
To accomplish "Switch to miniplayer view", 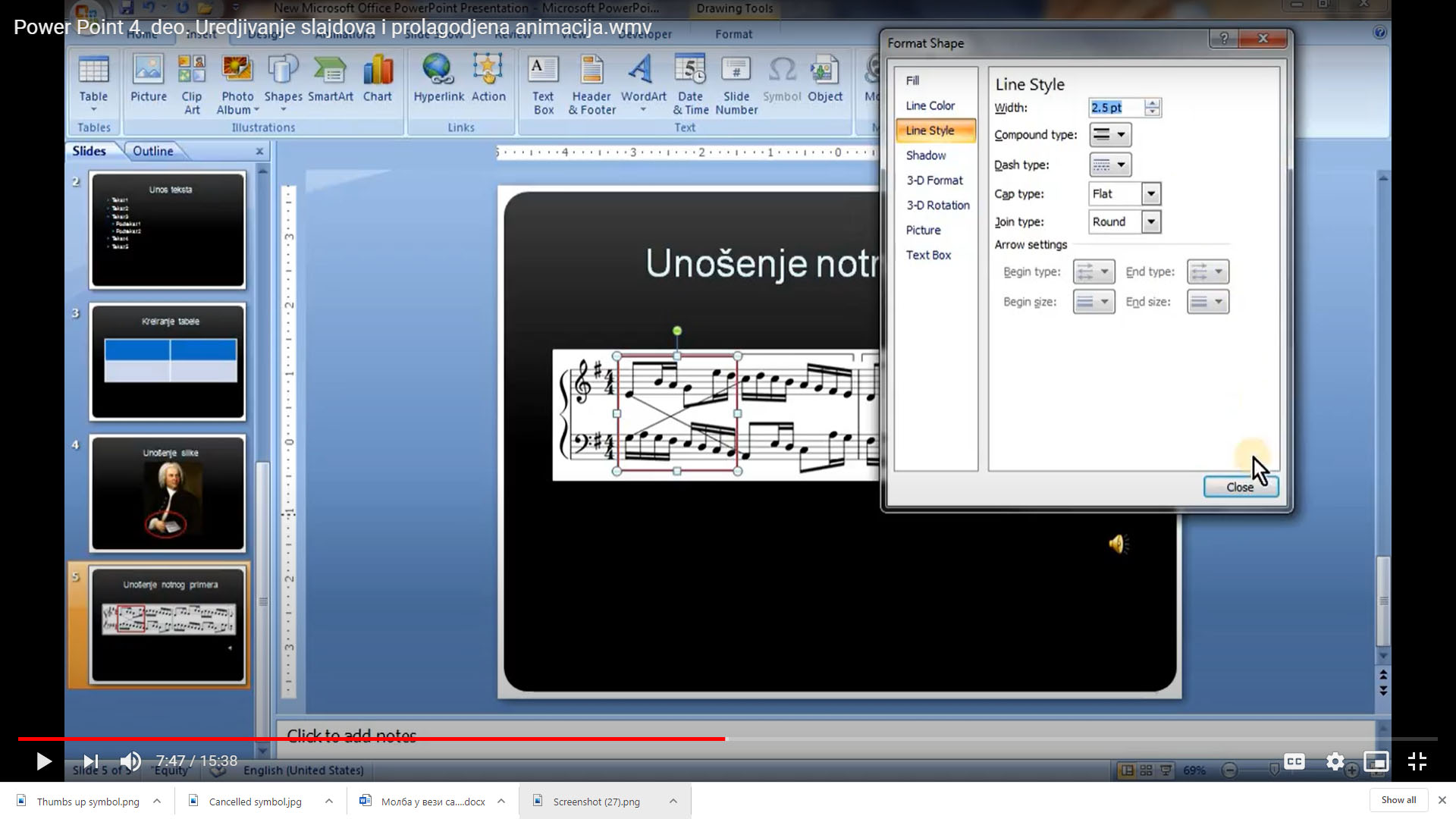I will click(x=1376, y=761).
